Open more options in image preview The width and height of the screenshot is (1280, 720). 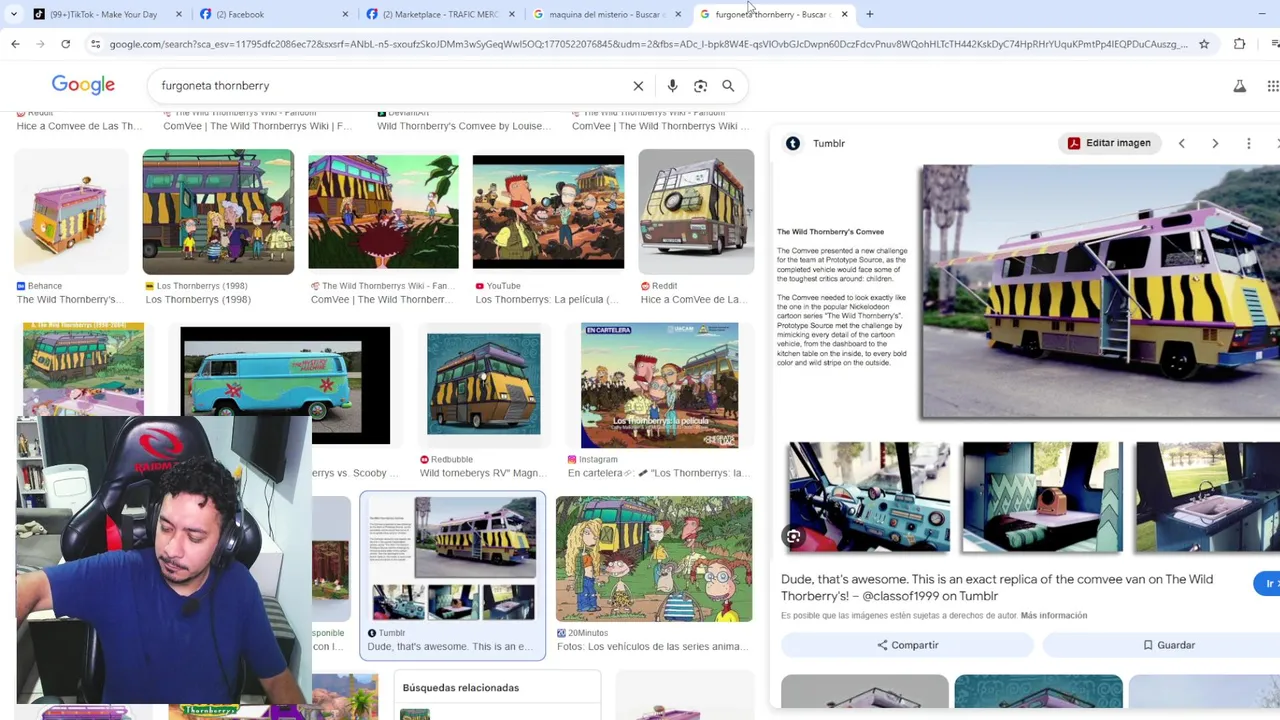pos(1248,143)
